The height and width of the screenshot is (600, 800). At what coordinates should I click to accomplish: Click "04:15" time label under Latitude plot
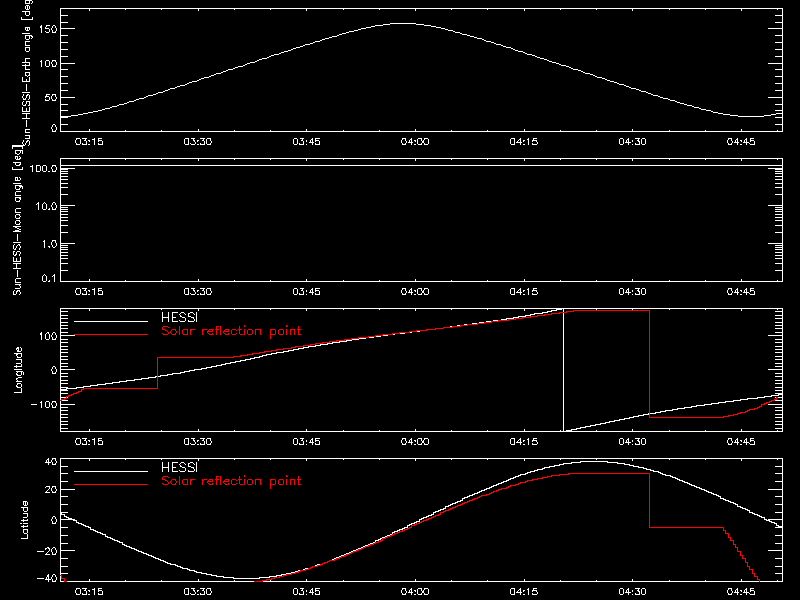point(523,592)
